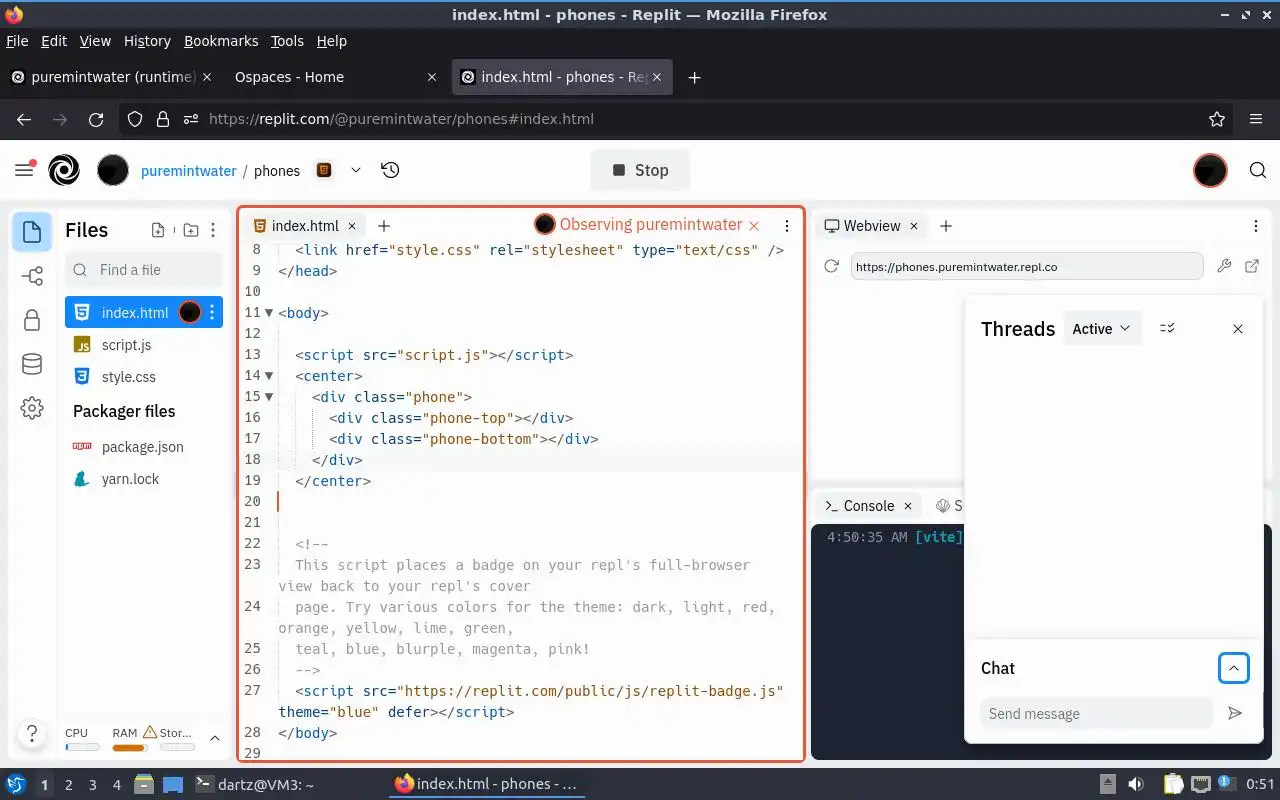Open the repl name dropdown chevron
The width and height of the screenshot is (1280, 800).
tap(355, 170)
